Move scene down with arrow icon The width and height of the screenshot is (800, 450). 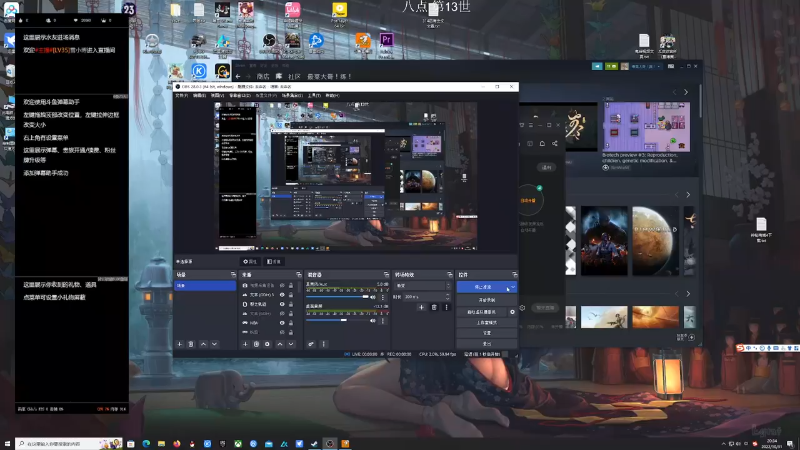214,344
